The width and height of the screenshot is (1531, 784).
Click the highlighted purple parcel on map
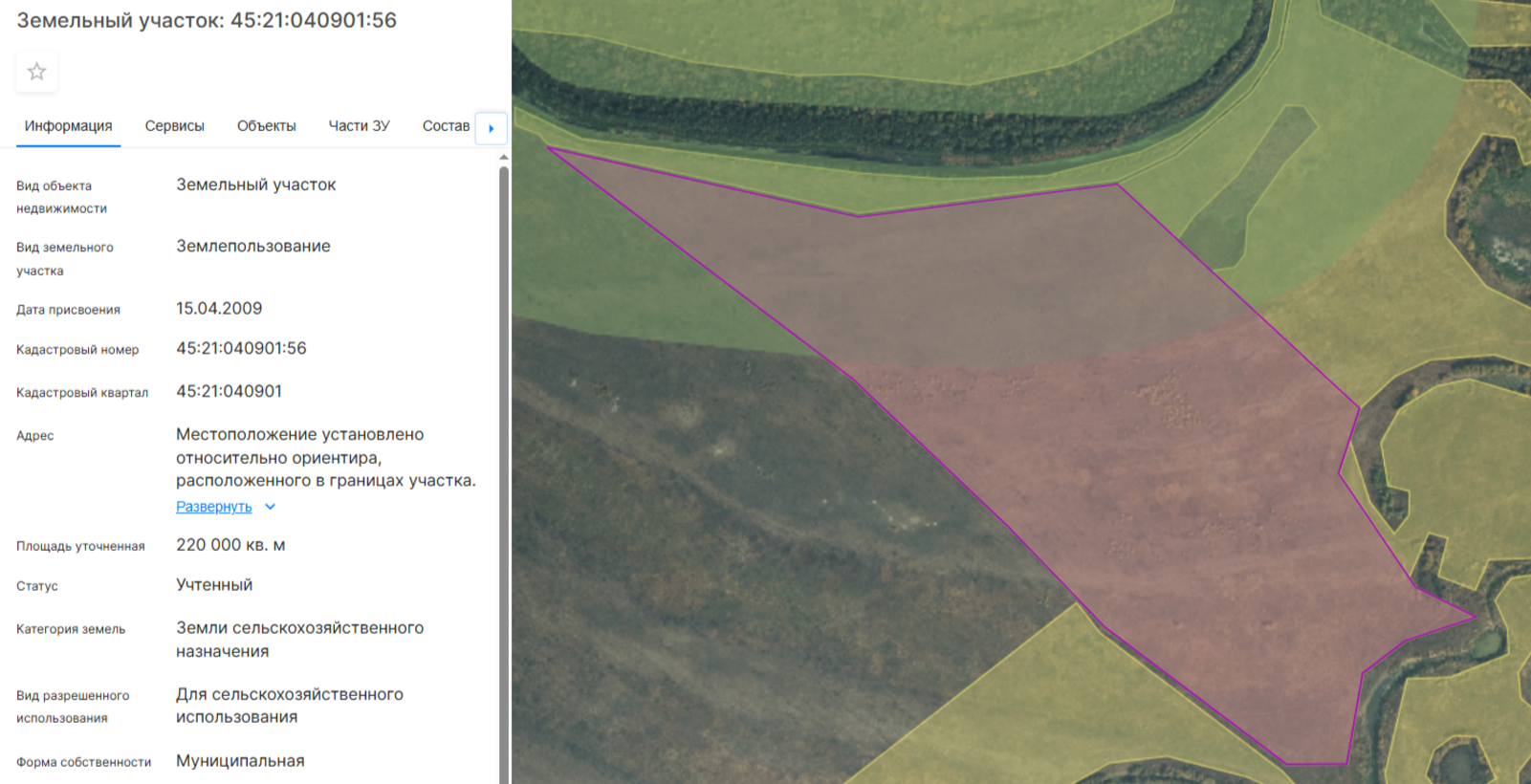coord(1100,430)
